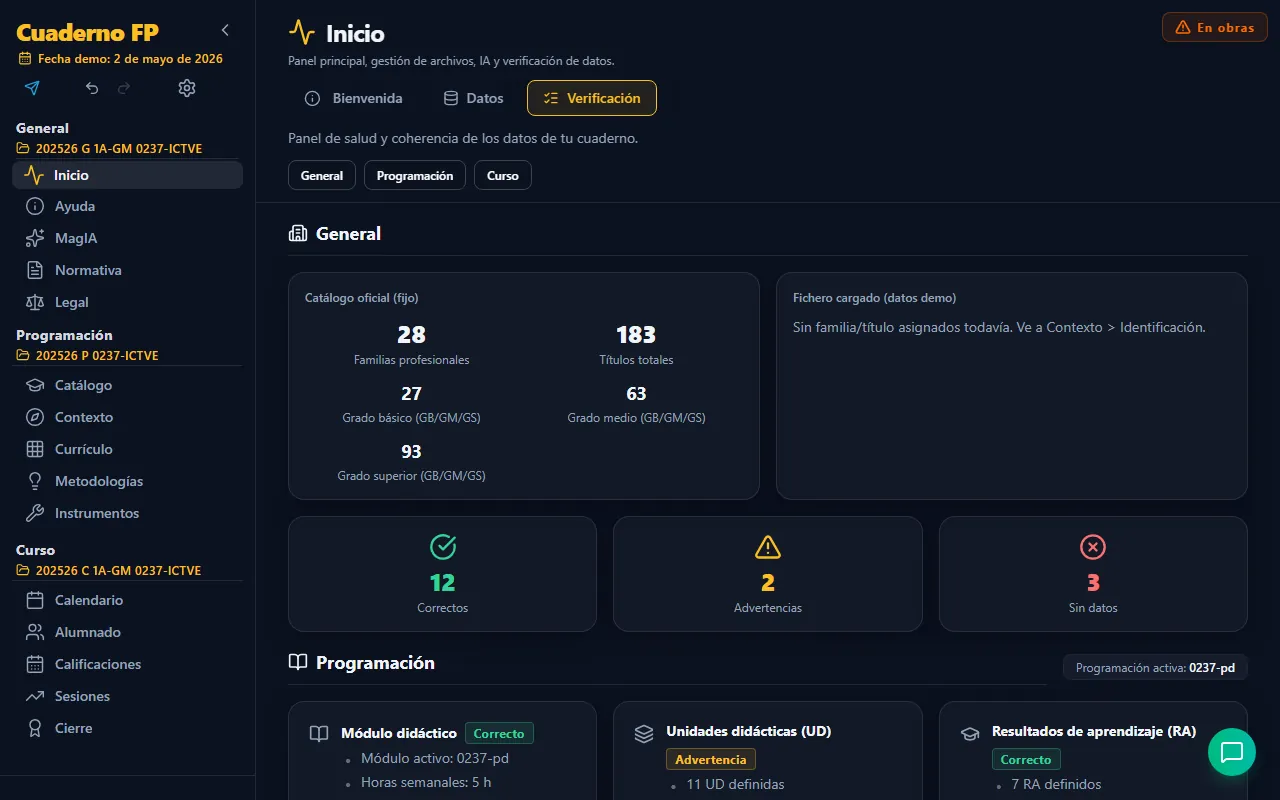Open MagIA in the sidebar
Viewport: 1280px width, 800px height.
coord(127,238)
